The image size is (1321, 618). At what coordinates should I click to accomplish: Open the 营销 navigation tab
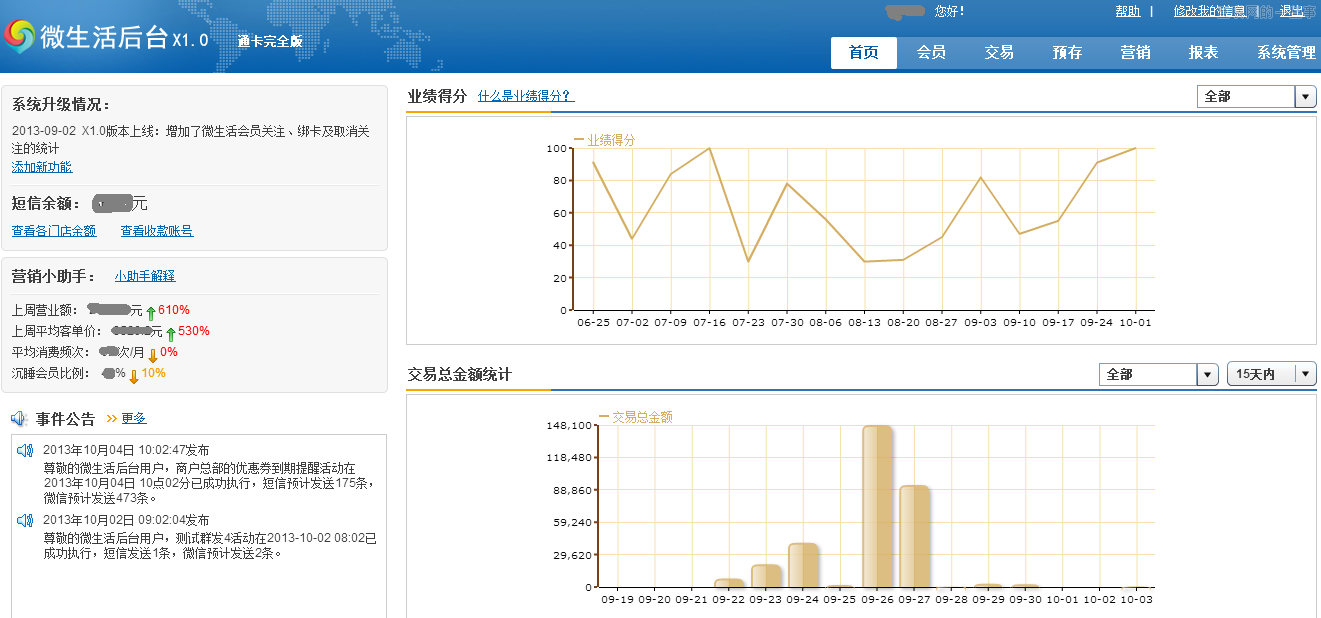[1135, 53]
